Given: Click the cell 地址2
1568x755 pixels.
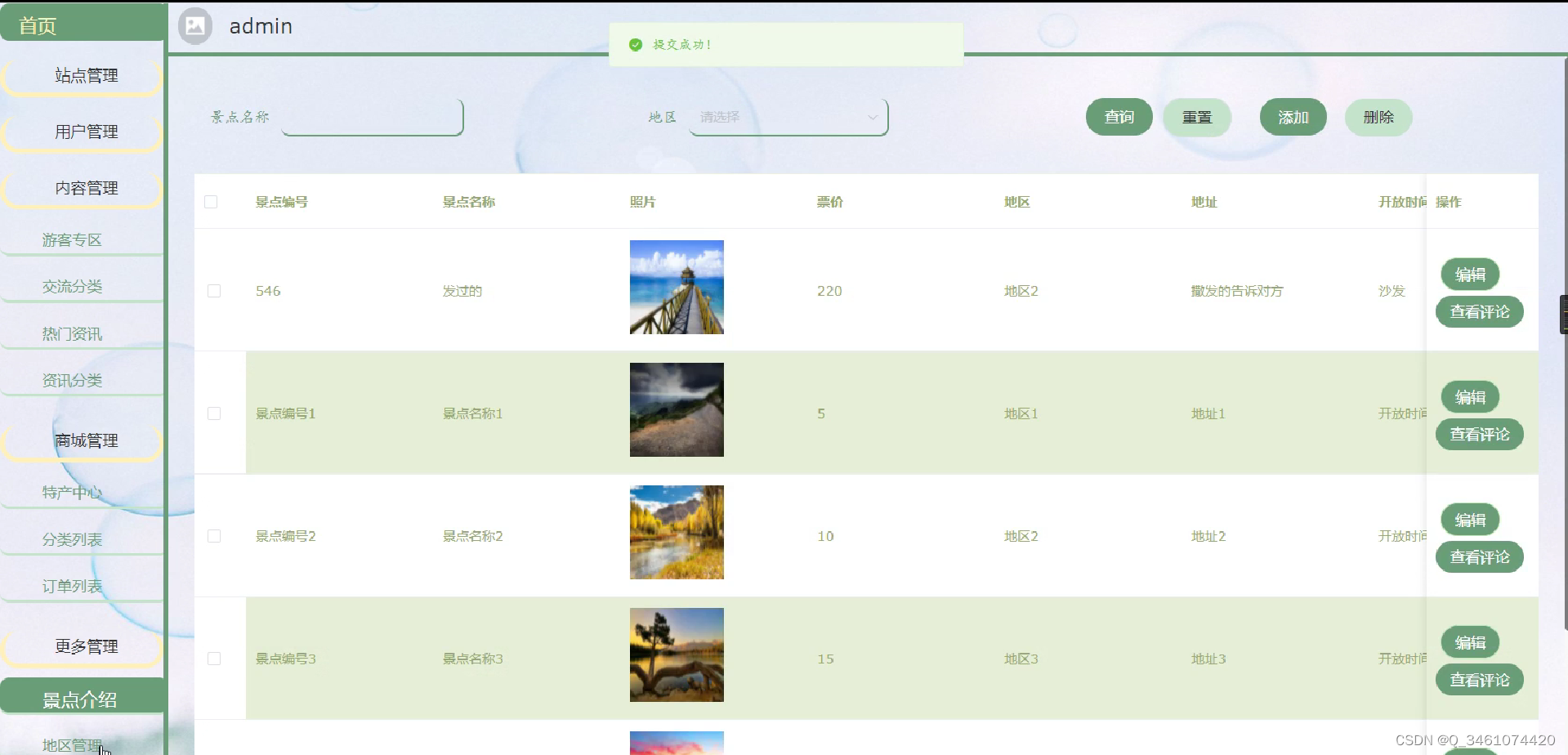Looking at the screenshot, I should point(1208,536).
